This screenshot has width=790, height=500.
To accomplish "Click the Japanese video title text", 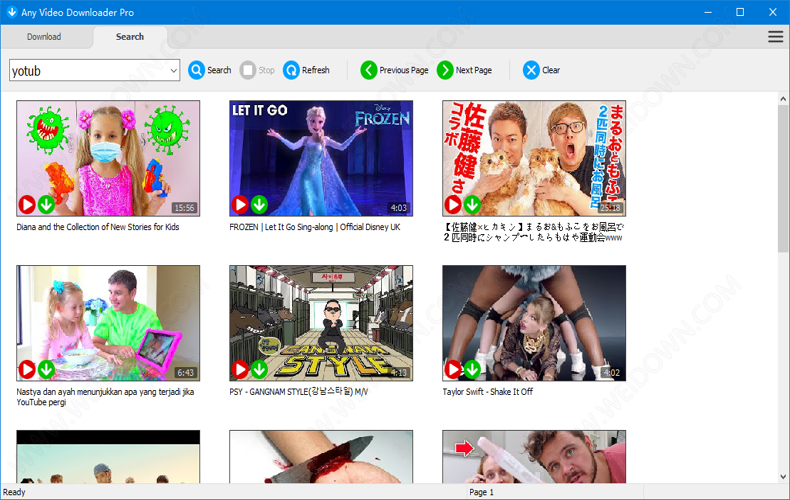I will click(534, 232).
